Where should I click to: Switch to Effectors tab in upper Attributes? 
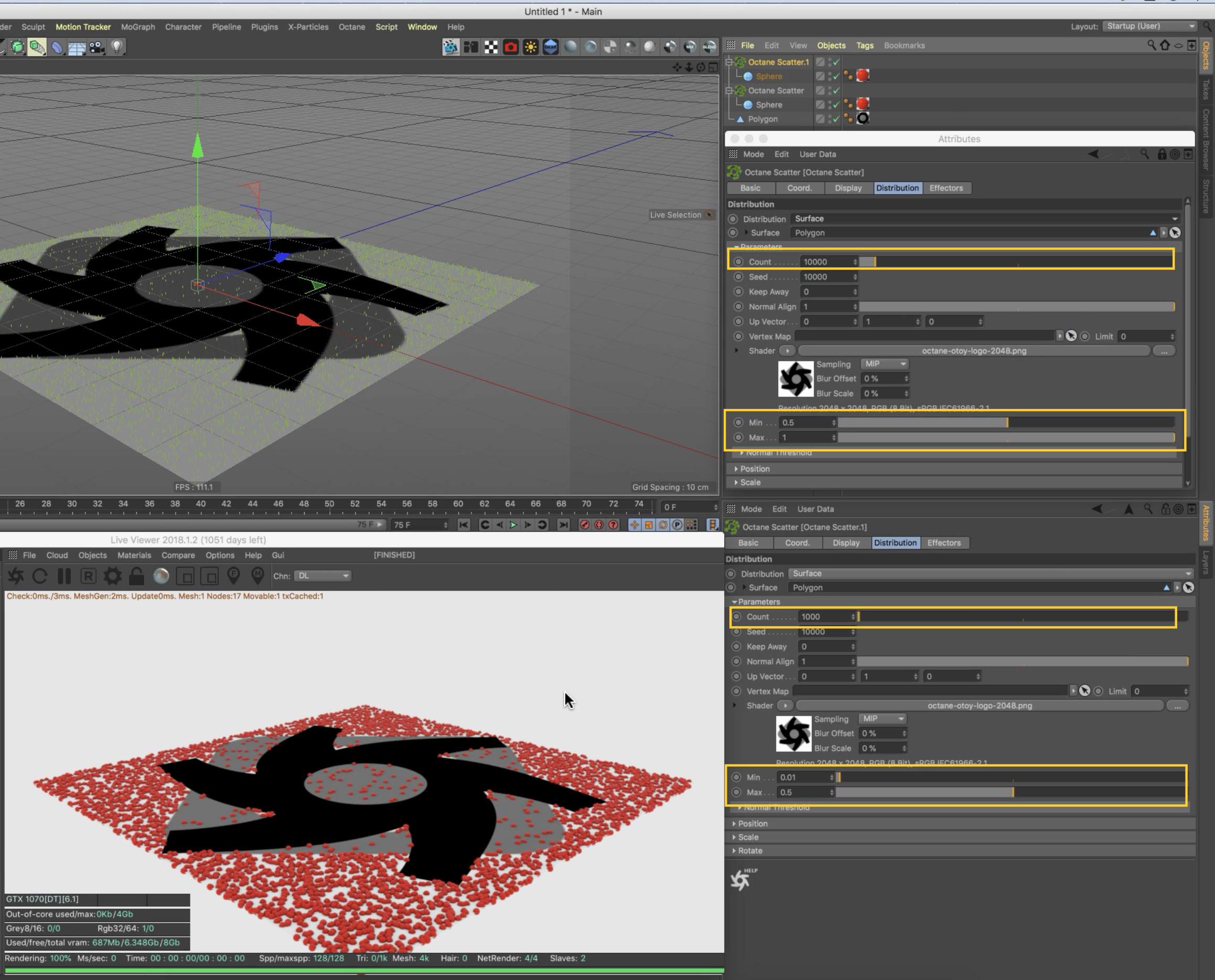[x=945, y=188]
